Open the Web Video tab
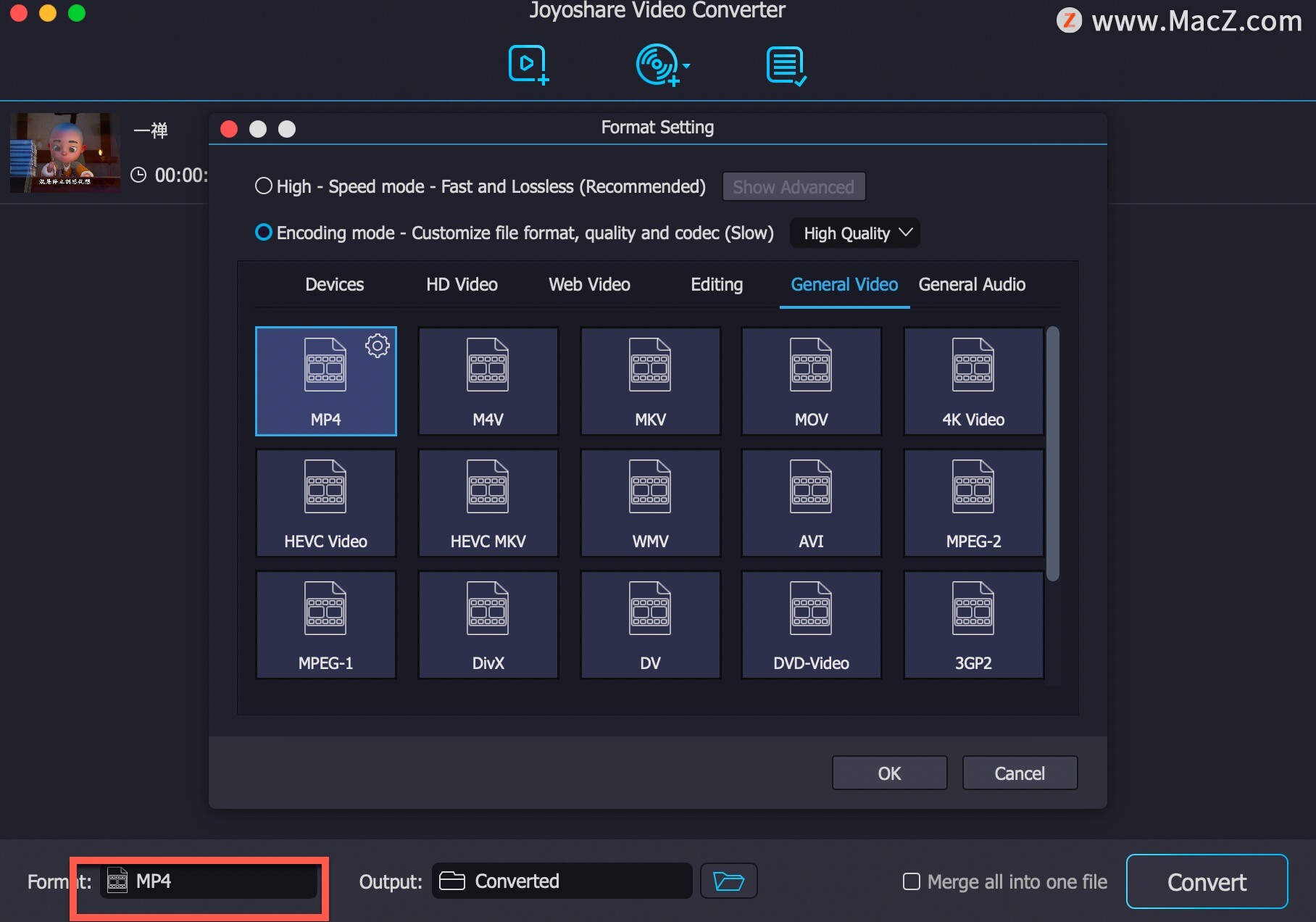 pos(590,284)
